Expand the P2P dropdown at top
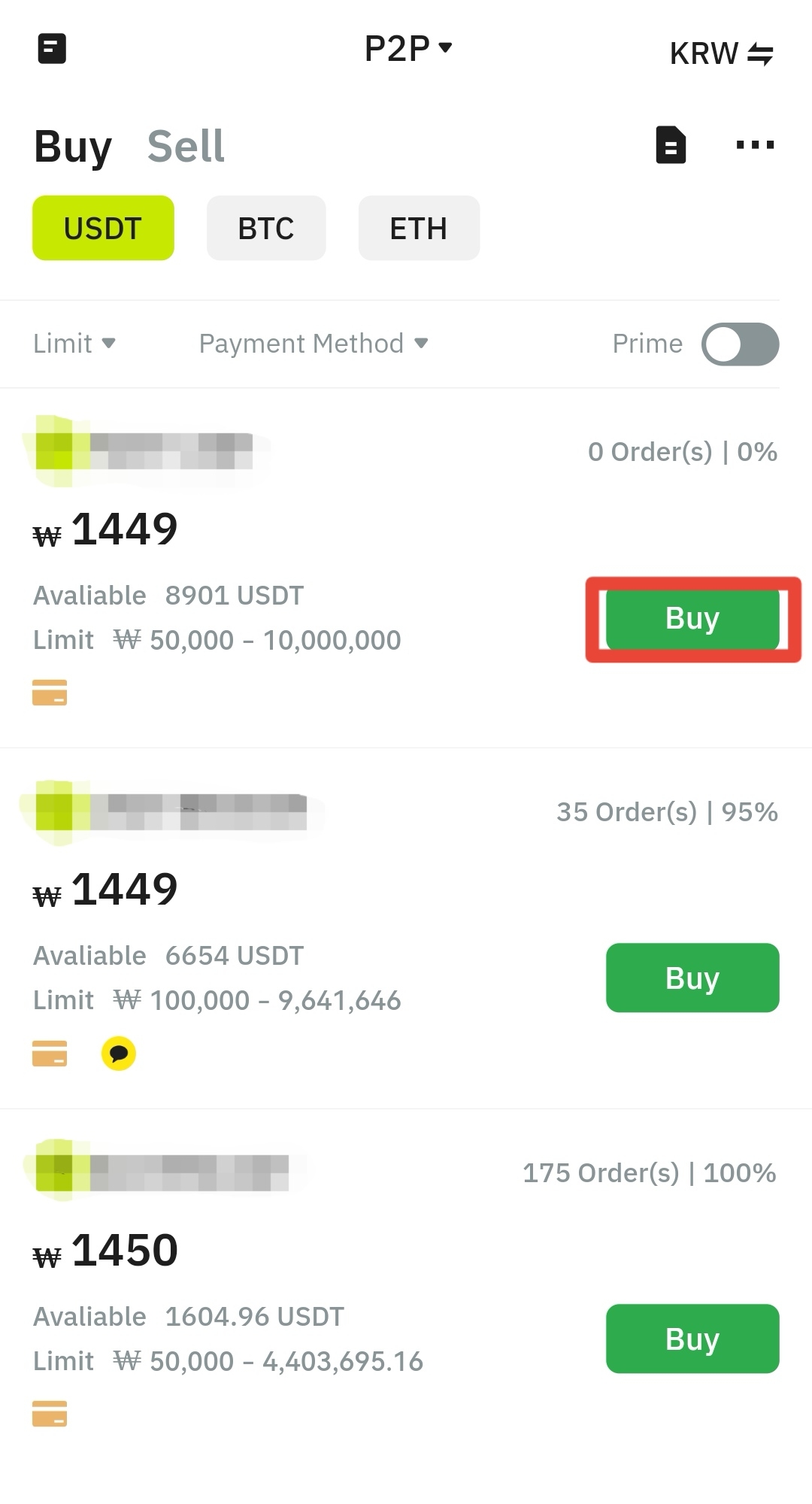812x1504 pixels. [x=408, y=49]
